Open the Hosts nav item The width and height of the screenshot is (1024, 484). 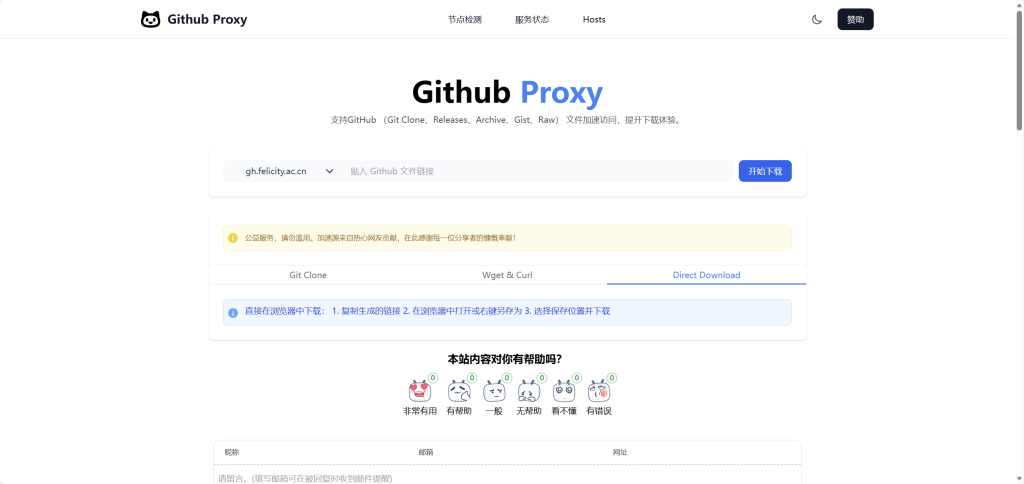(x=594, y=20)
